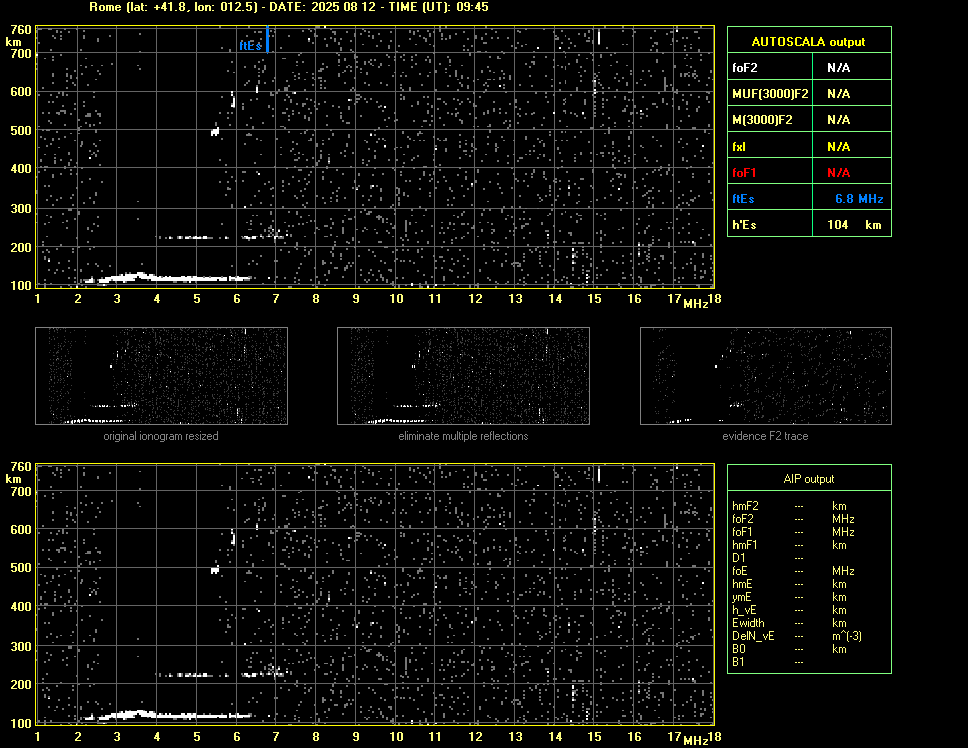Screen dimensions: 968x748
Task: Click the yellow N/A value beside fxI
Action: tap(838, 147)
